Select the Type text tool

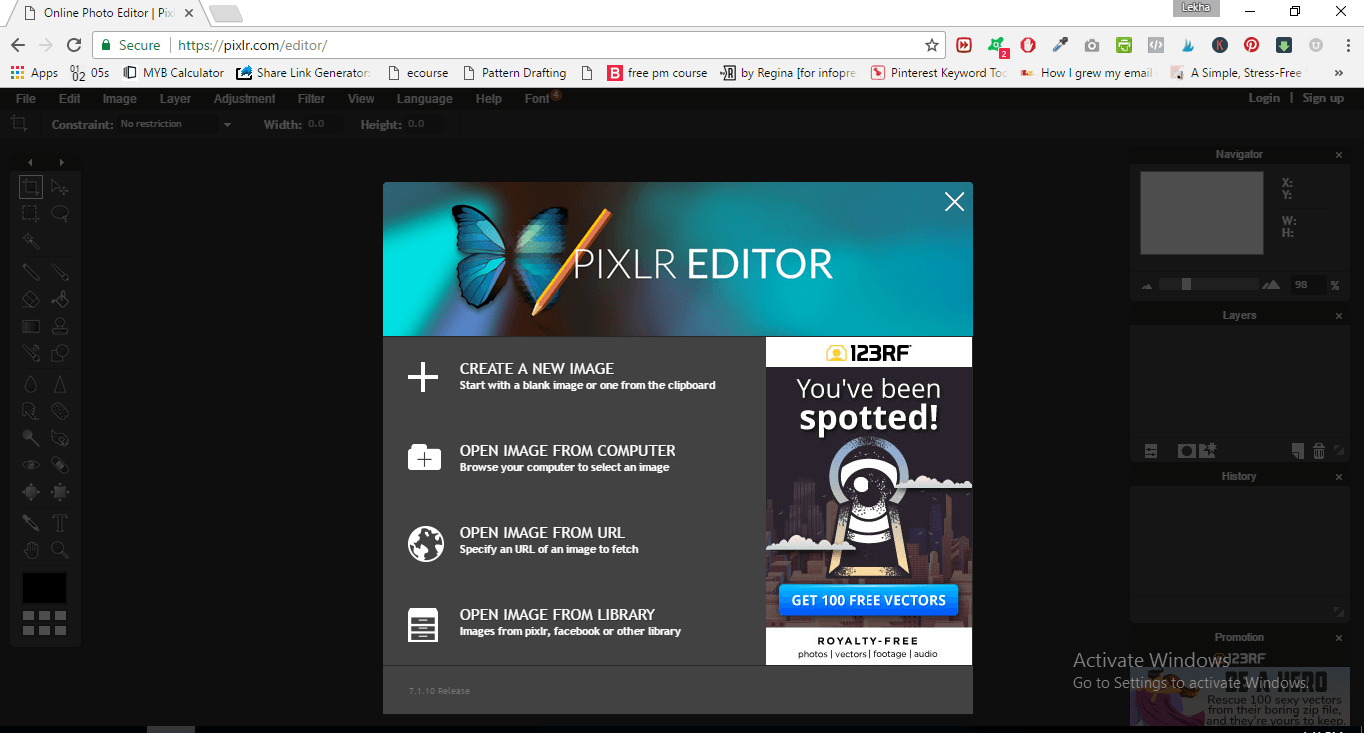pyautogui.click(x=60, y=522)
